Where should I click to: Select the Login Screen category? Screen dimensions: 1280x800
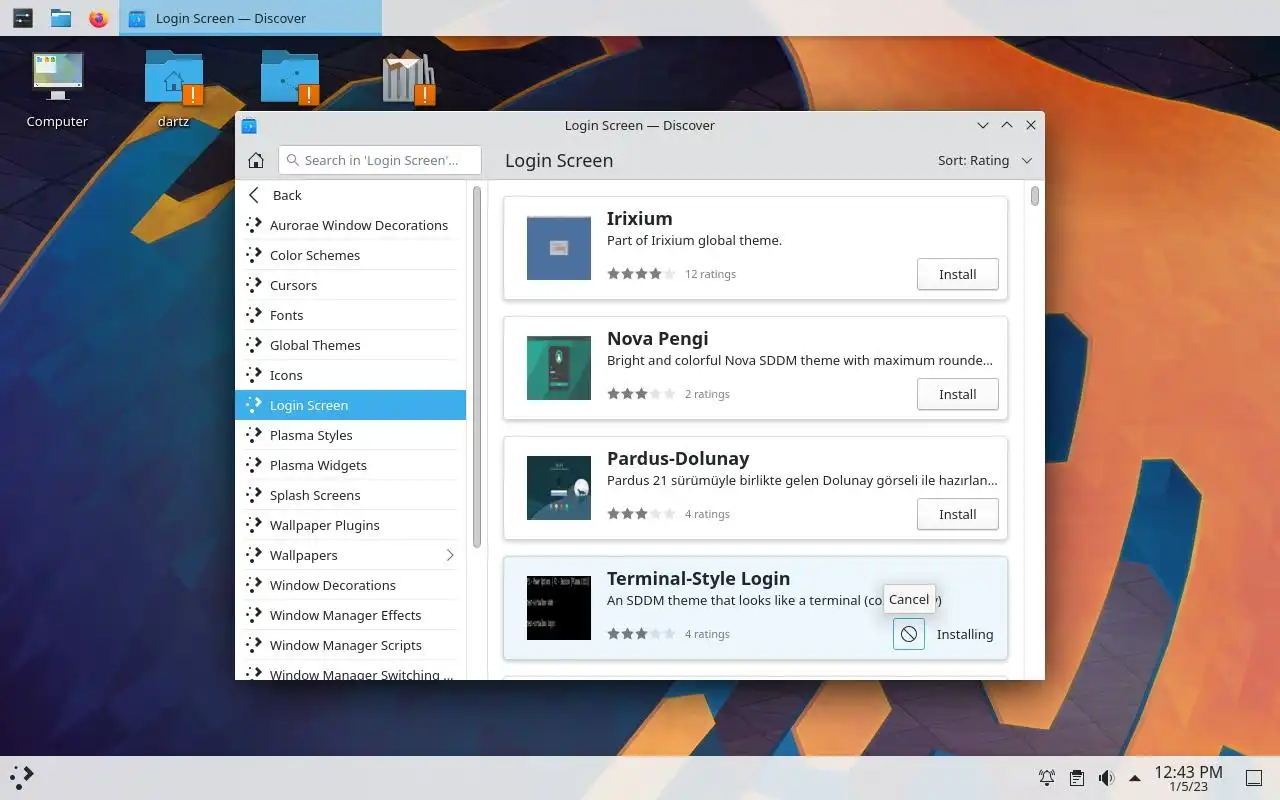click(x=350, y=405)
